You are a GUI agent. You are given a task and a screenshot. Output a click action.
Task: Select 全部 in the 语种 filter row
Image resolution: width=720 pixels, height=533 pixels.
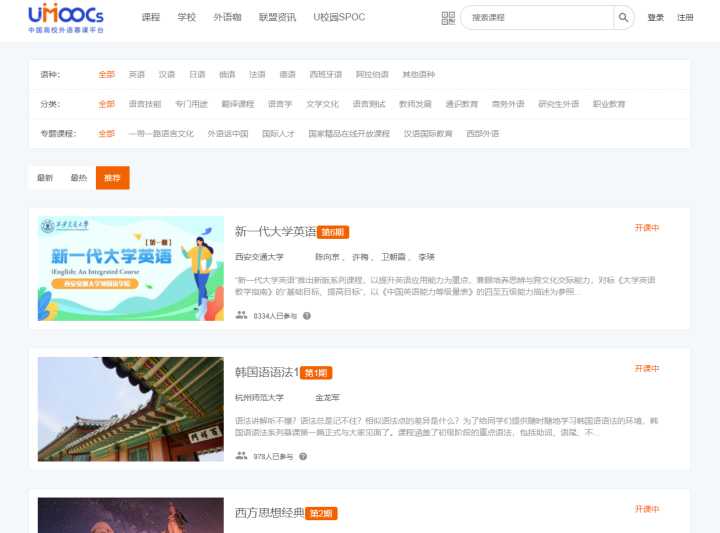[x=107, y=74]
